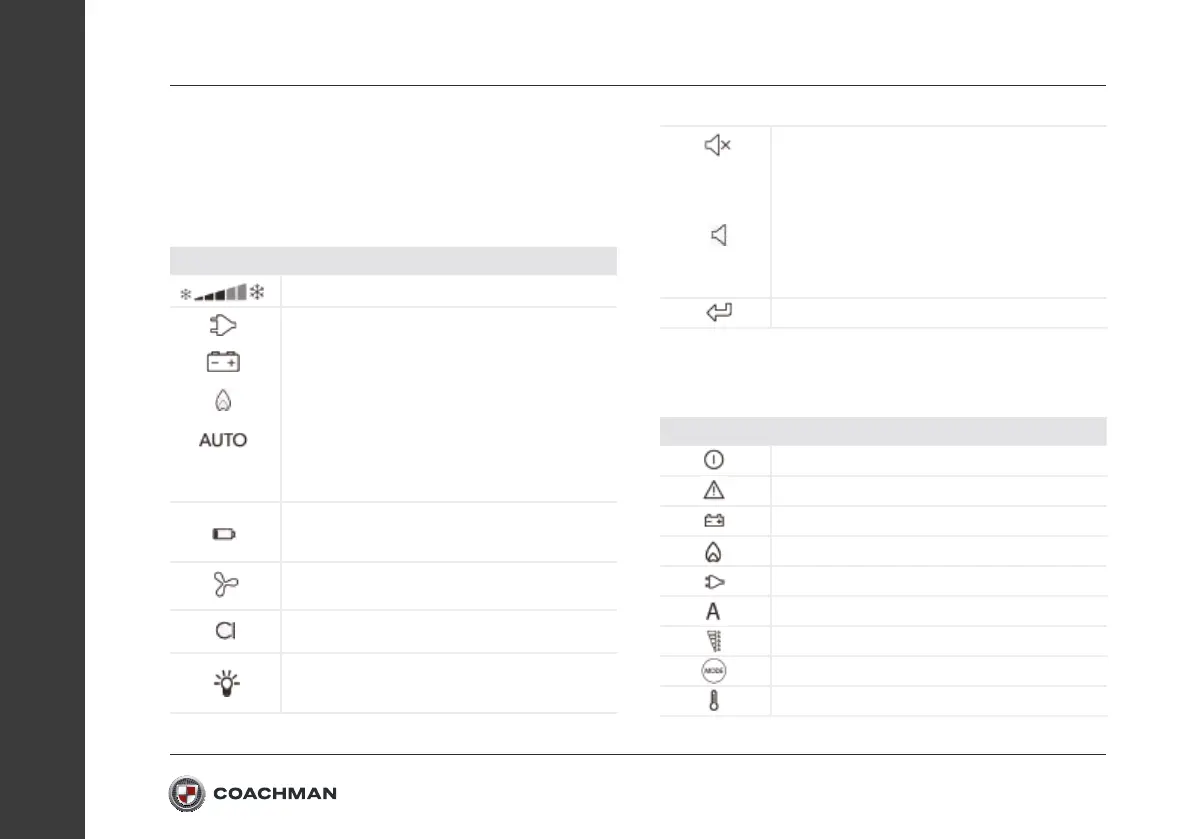The width and height of the screenshot is (1191, 839).
Task: Click the bold flame icon in right table
Action: (712, 552)
